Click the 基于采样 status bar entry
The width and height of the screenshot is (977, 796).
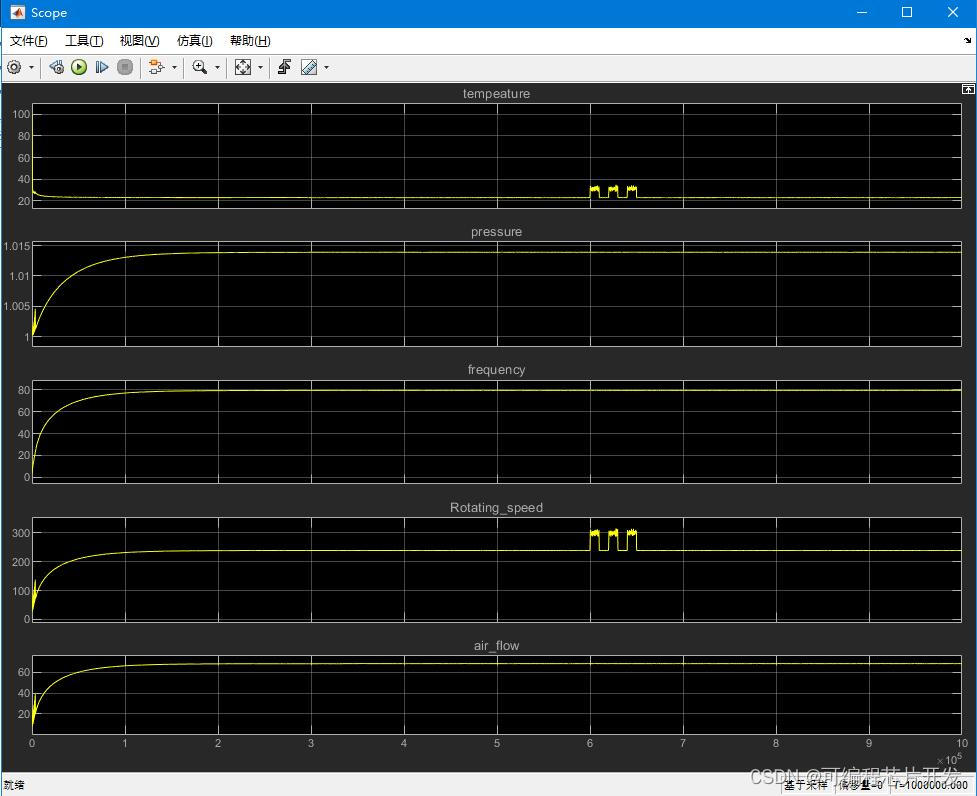pos(806,785)
